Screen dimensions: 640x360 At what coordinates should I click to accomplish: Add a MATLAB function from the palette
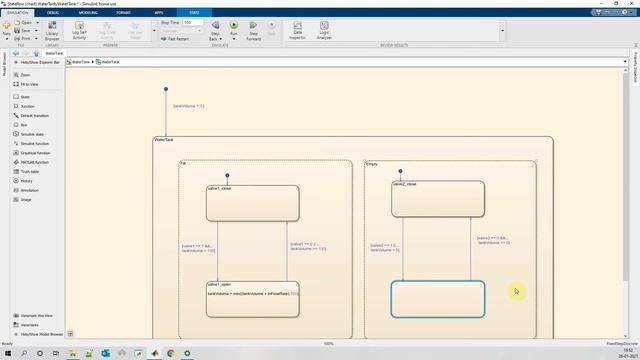click(31, 162)
